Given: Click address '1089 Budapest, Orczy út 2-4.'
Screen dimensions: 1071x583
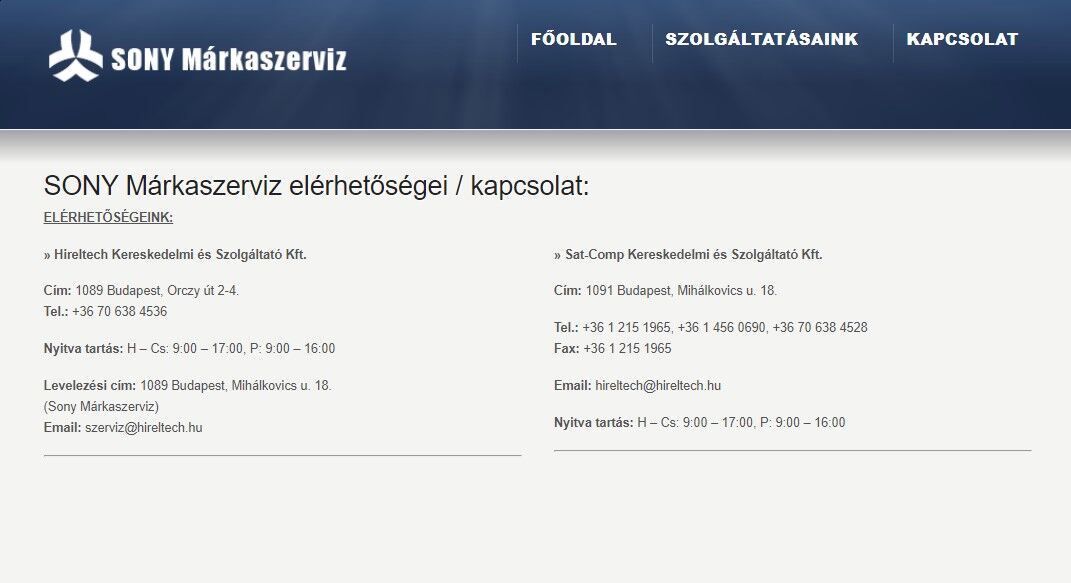Looking at the screenshot, I should 157,291.
